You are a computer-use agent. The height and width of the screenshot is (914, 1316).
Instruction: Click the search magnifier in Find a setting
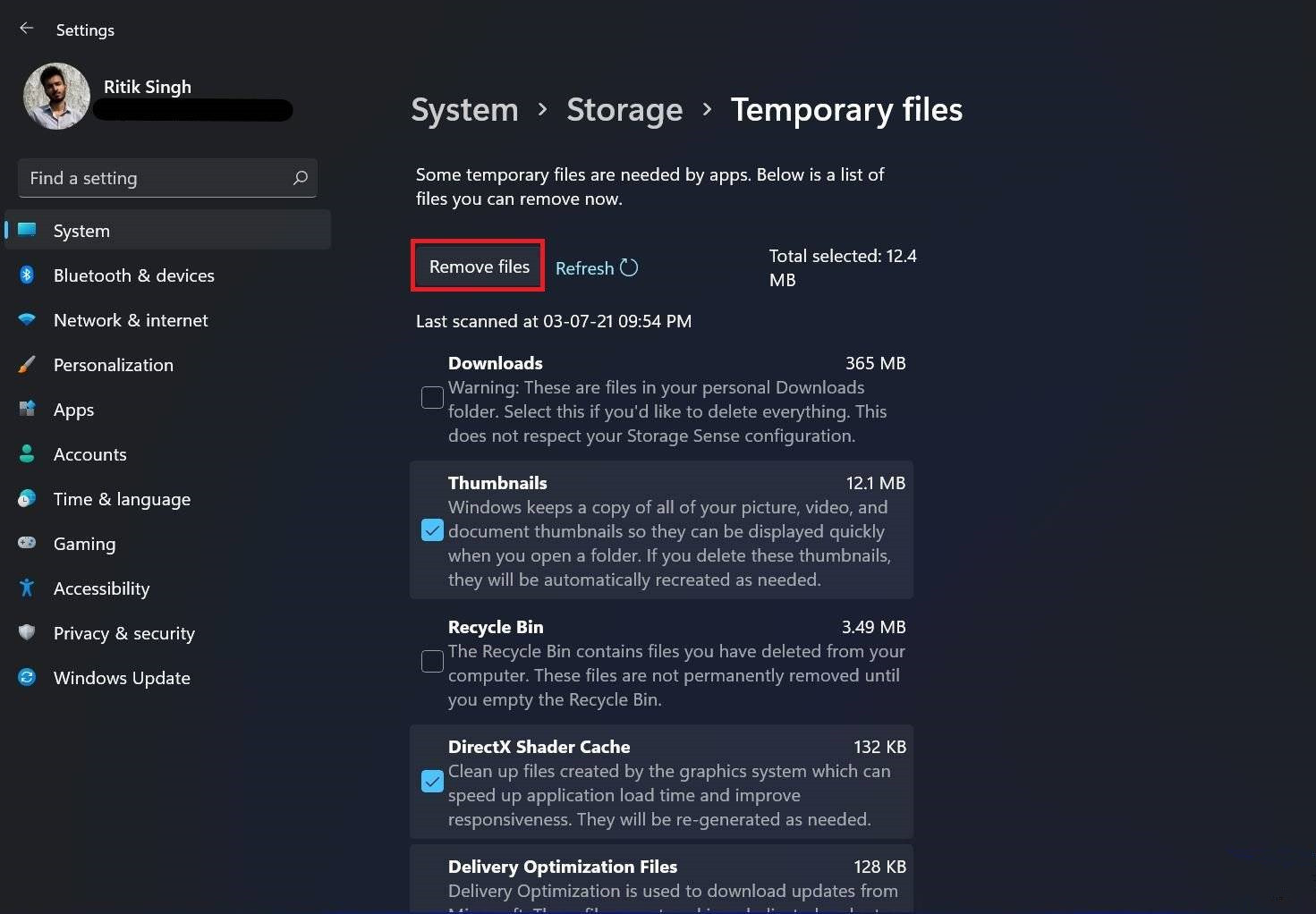(300, 178)
